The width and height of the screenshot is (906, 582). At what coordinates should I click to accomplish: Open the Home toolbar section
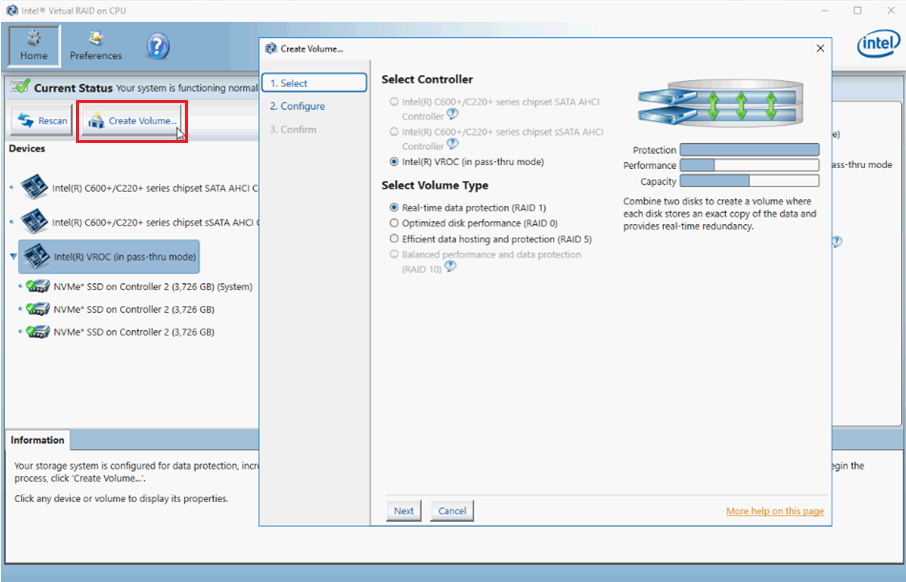(34, 46)
